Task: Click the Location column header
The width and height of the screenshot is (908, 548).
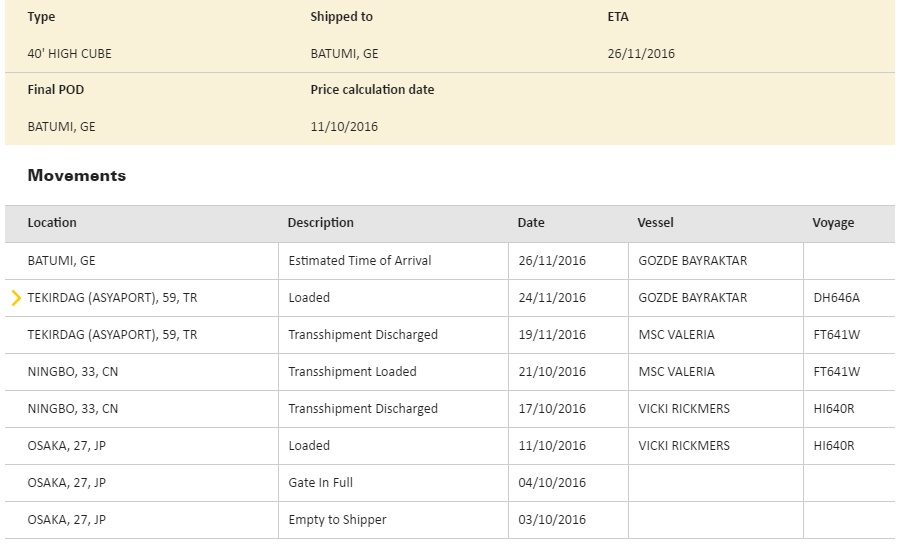Action: pos(52,223)
